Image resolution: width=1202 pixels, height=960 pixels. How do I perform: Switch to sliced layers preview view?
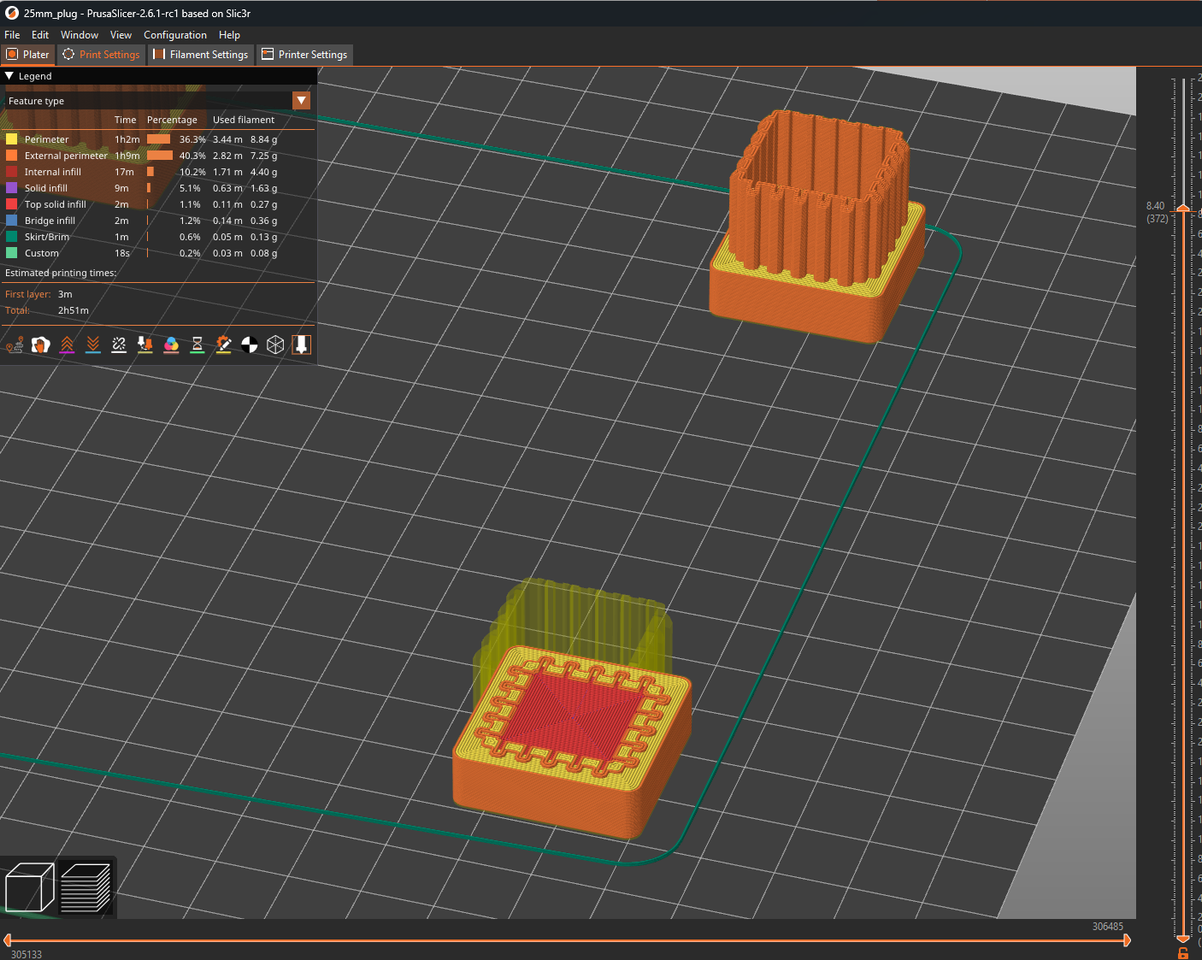(x=85, y=887)
